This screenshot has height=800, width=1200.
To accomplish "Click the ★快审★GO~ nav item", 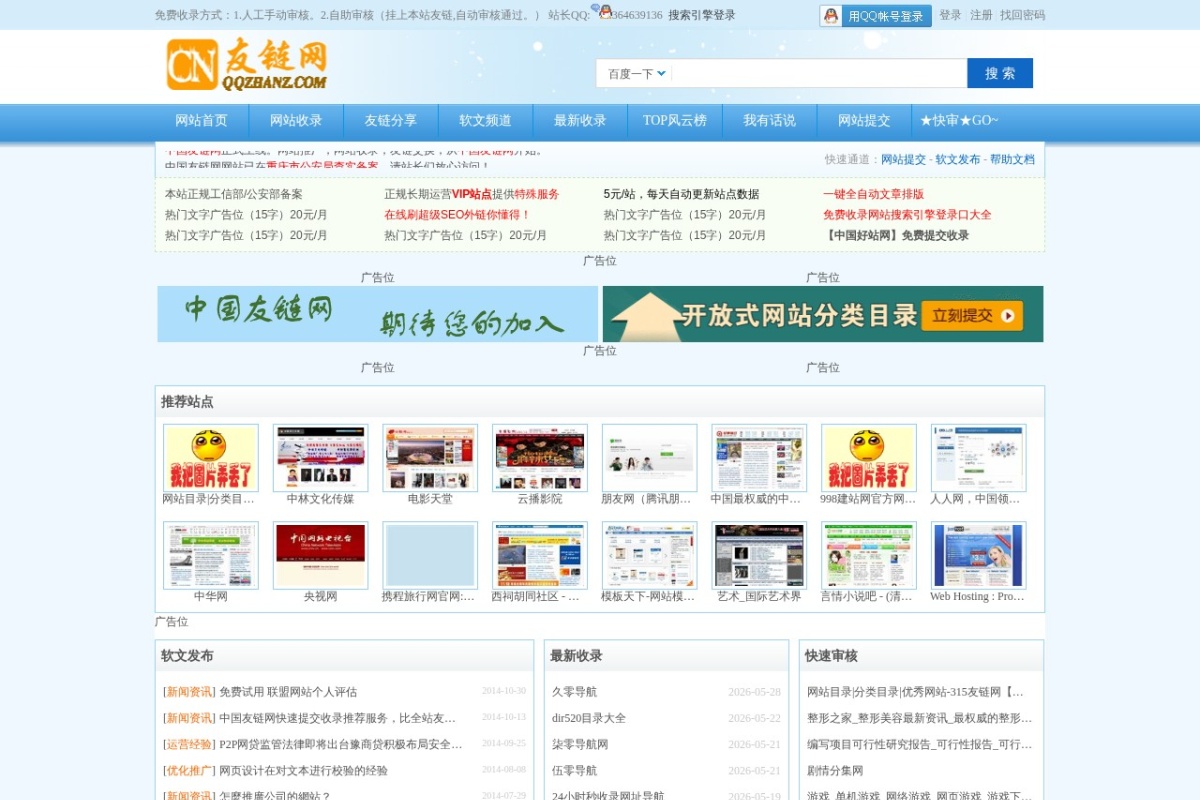I will (959, 121).
